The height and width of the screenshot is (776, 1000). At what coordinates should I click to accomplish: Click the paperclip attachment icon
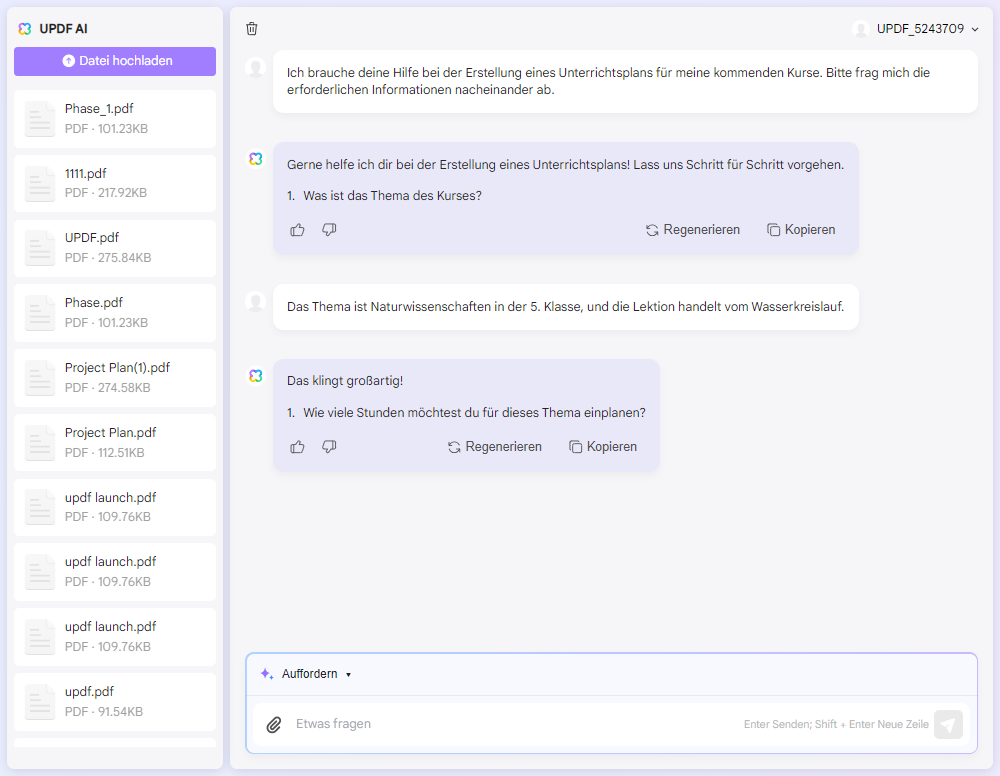click(x=274, y=725)
